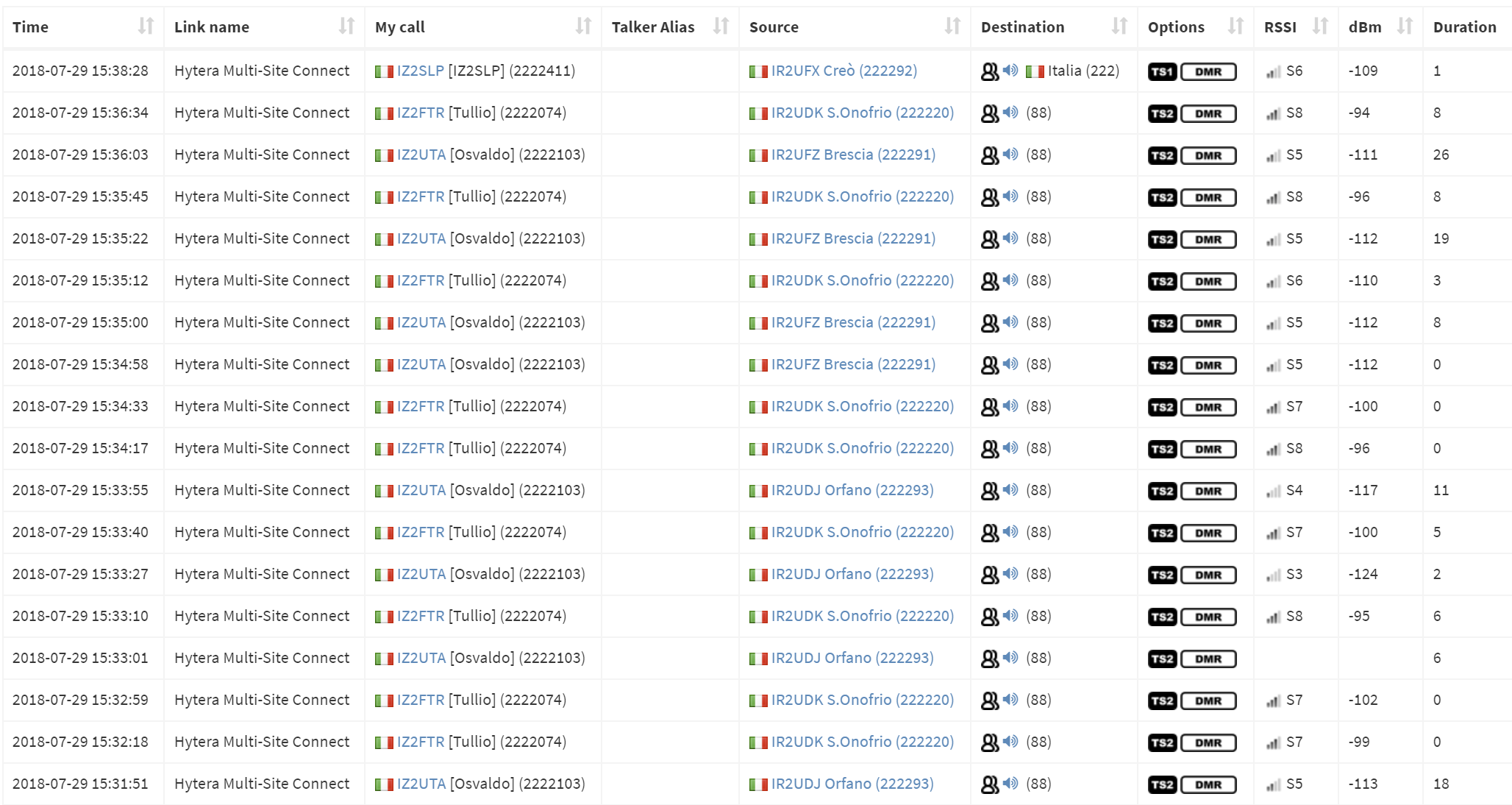Image resolution: width=1512 pixels, height=805 pixels.
Task: Open IR2UDJ Orfano link in the 15:31:51 row
Action: point(852,784)
